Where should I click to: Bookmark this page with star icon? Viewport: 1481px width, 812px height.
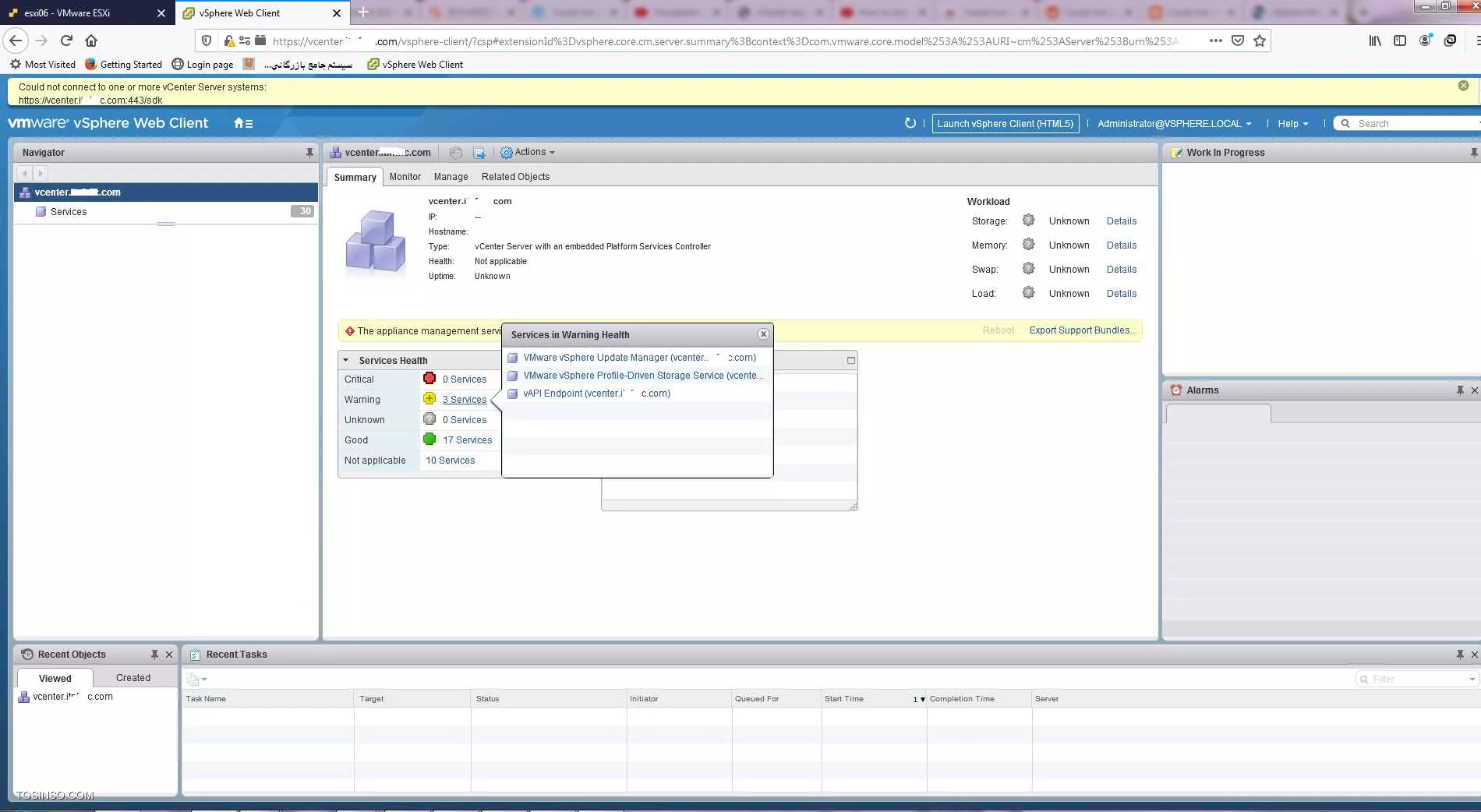(1260, 41)
